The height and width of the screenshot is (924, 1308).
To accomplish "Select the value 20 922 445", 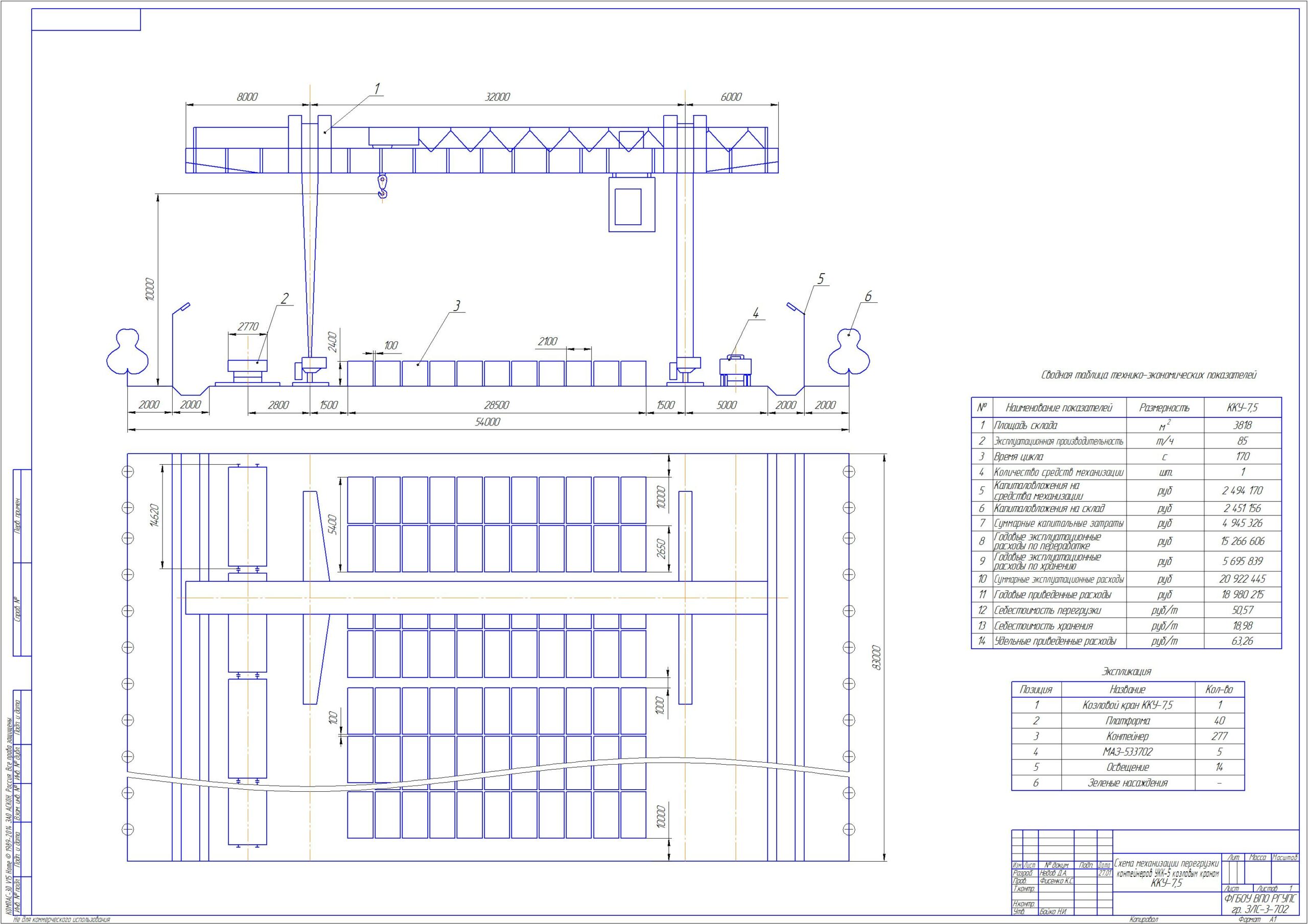I will [1243, 579].
